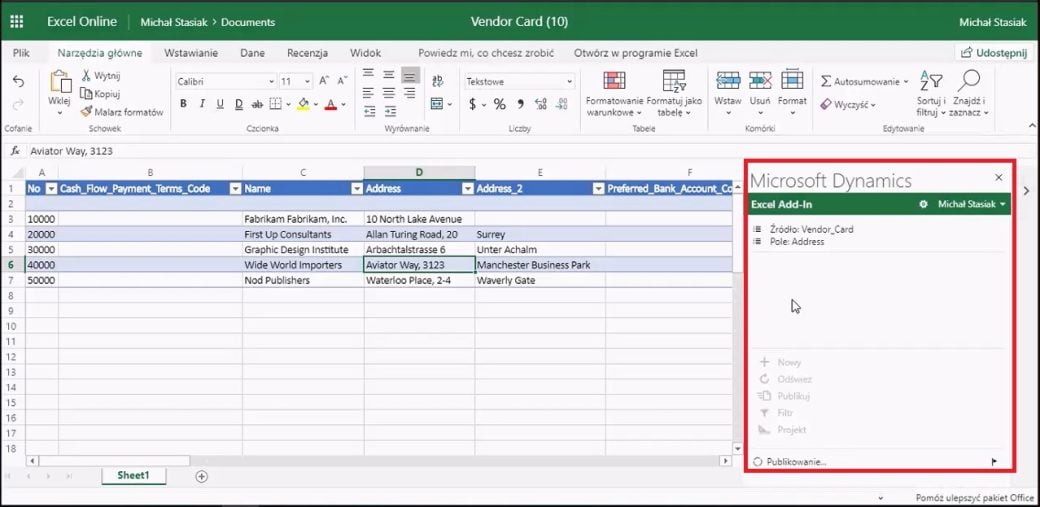Apply the yellow fill color
This screenshot has width=1040, height=507.
[303, 104]
